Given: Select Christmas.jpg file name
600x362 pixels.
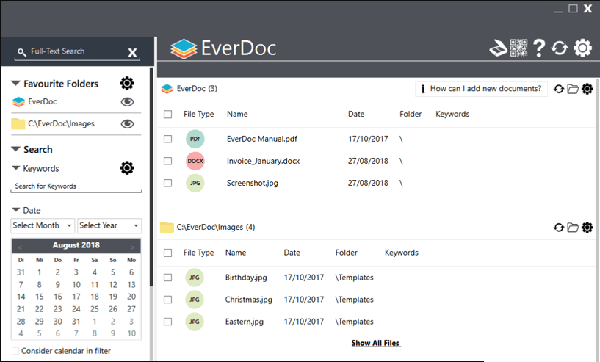Looking at the screenshot, I should [x=248, y=300].
